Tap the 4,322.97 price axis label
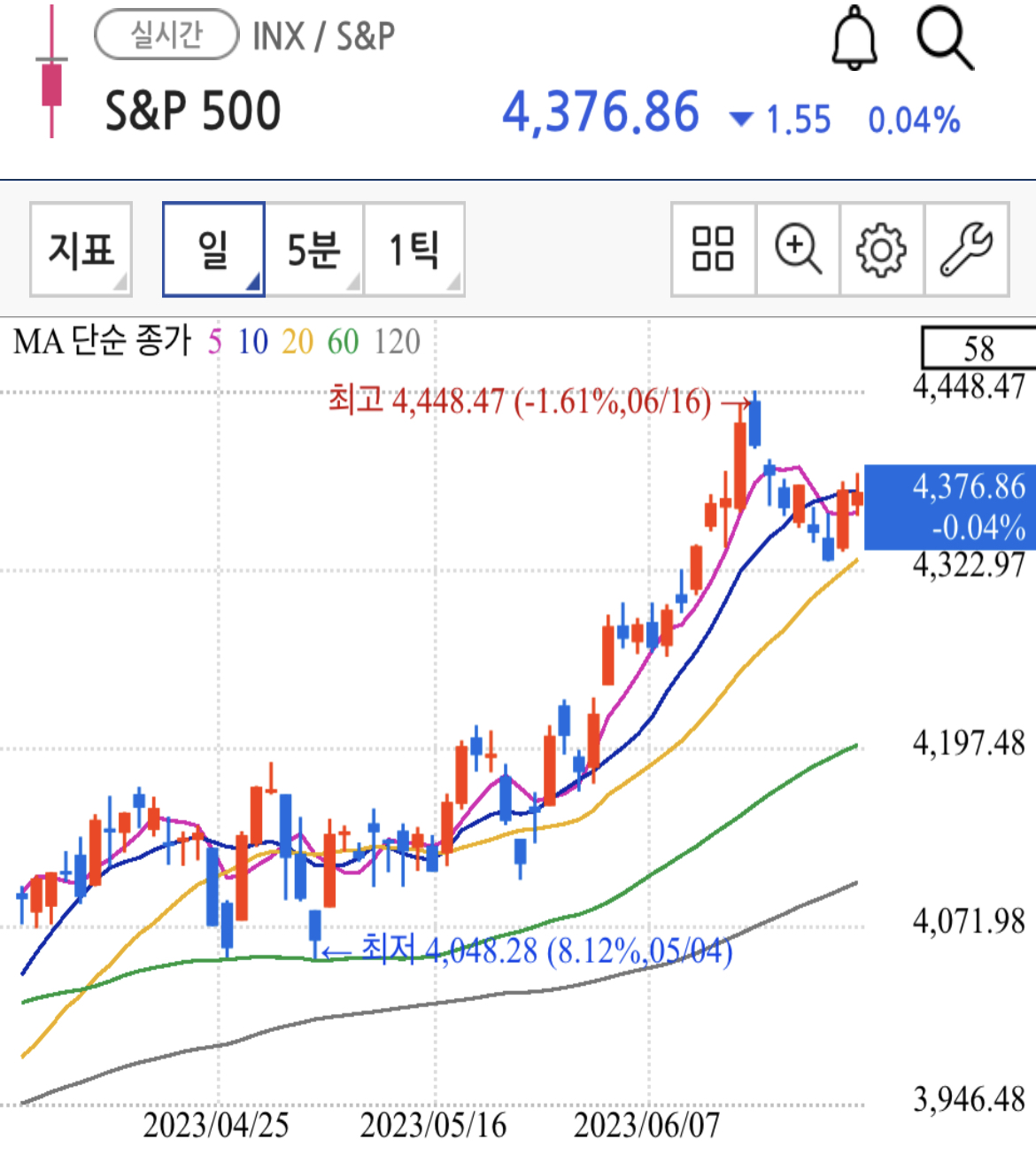Viewport: 1036px width, 1155px height. (x=969, y=564)
